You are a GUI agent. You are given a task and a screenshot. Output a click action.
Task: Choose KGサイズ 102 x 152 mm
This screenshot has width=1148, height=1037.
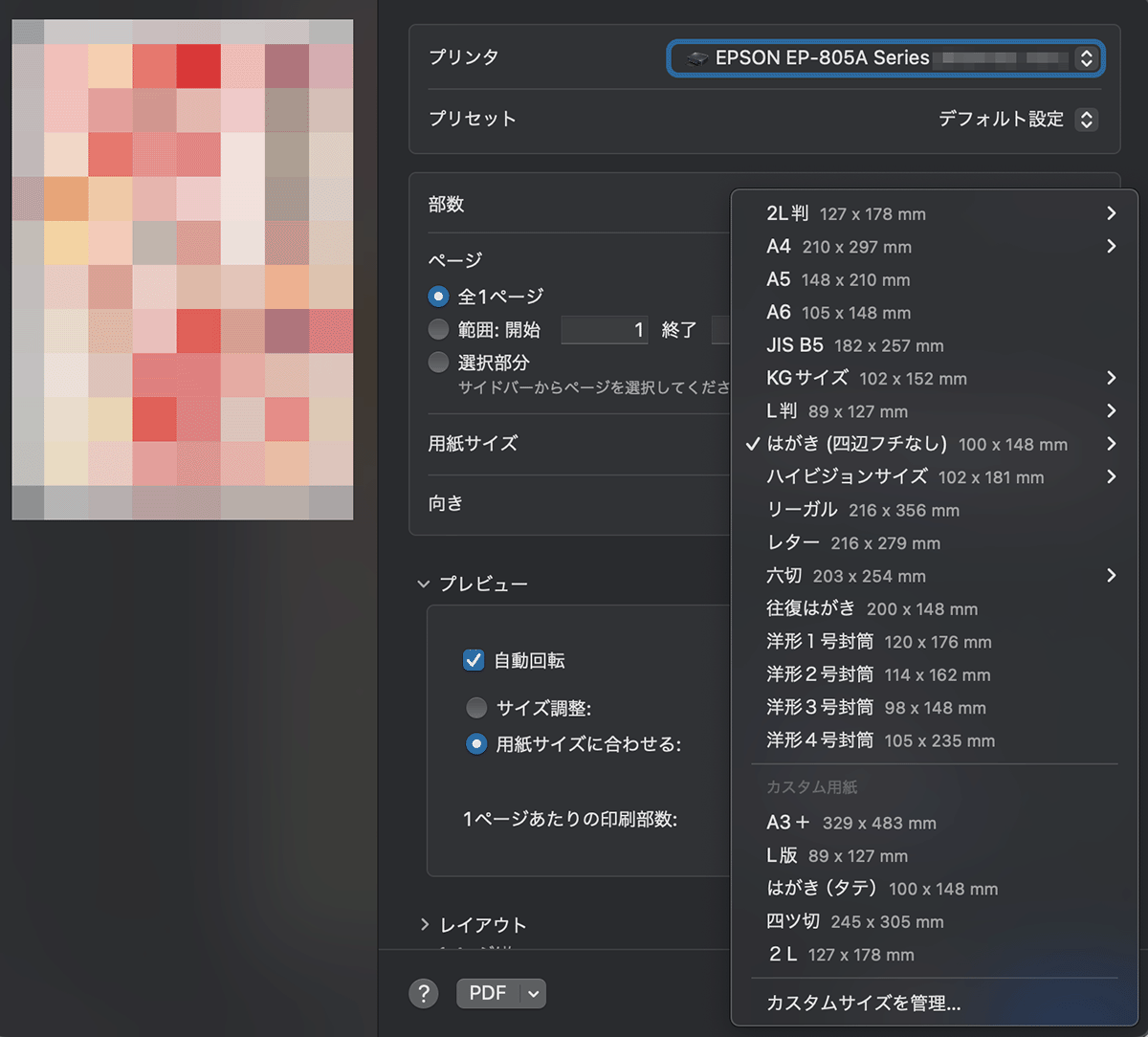pos(935,378)
